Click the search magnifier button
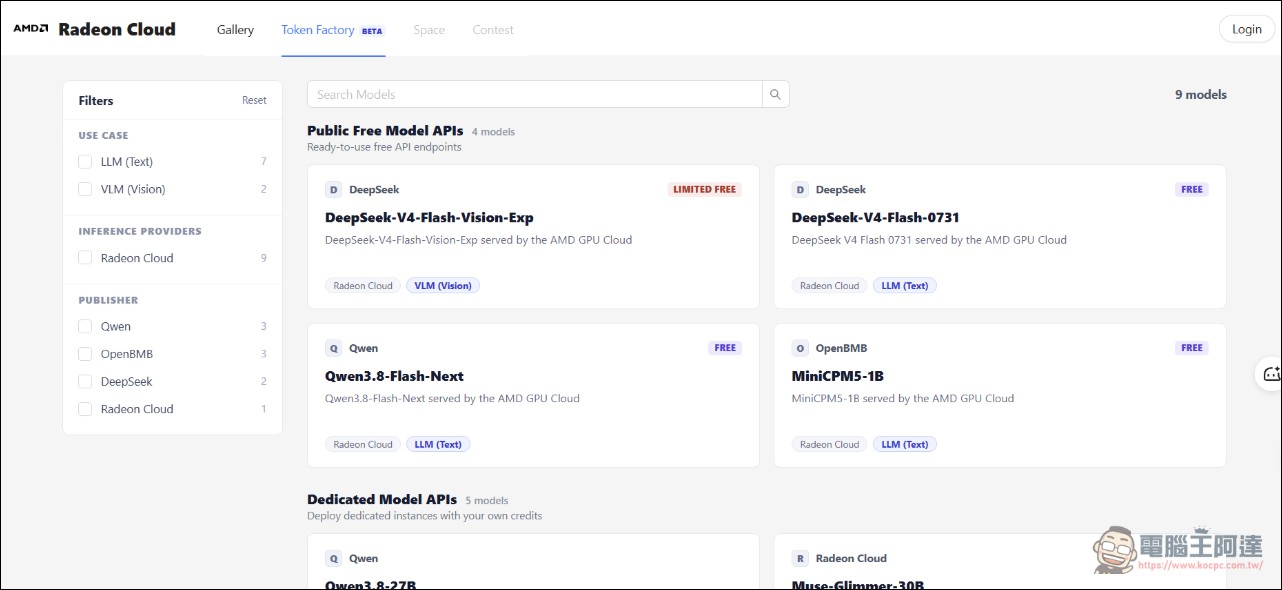 click(x=775, y=94)
